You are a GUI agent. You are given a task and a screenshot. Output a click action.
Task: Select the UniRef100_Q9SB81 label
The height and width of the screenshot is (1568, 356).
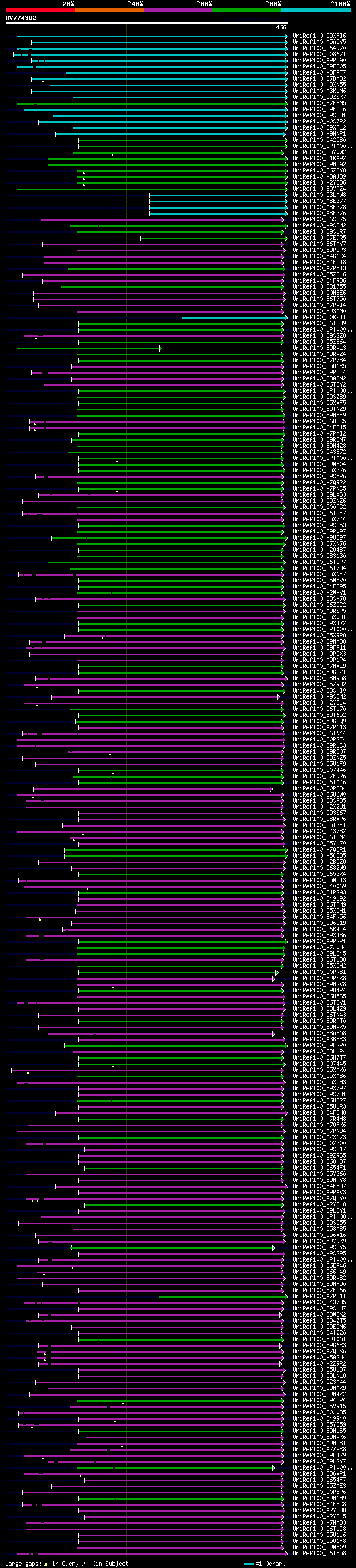pos(319,115)
